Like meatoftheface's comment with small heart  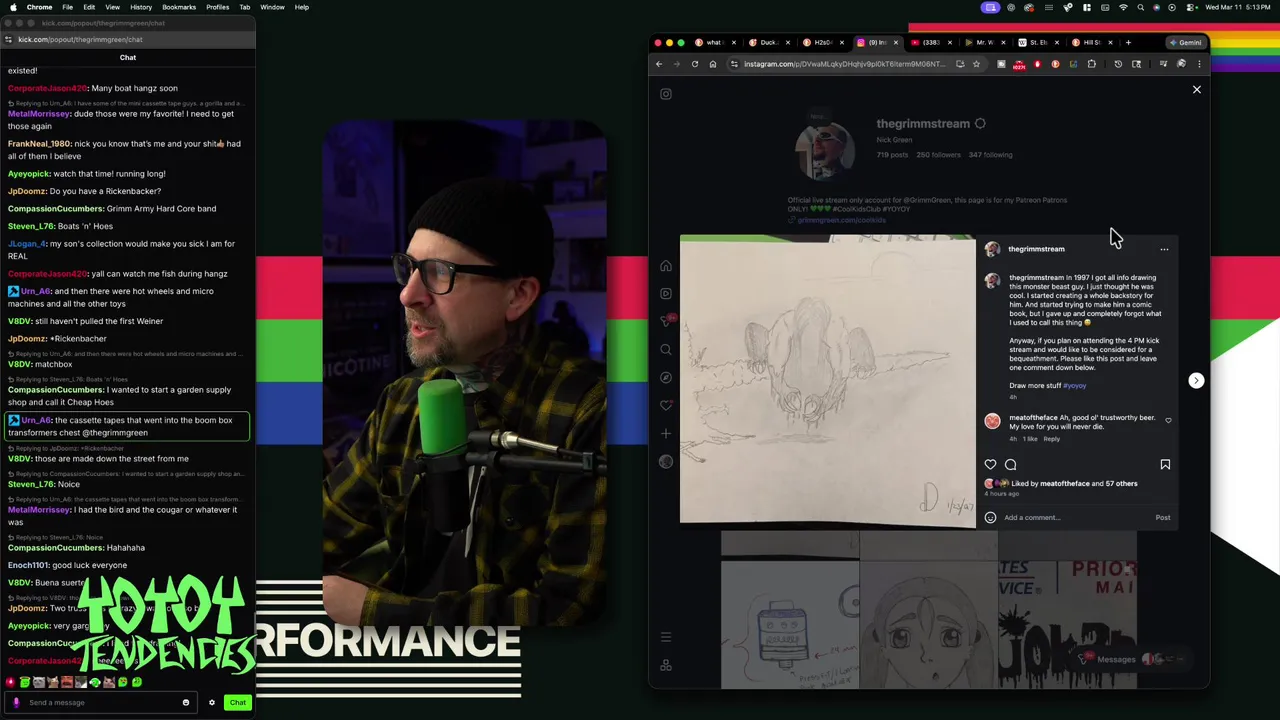(1168, 421)
